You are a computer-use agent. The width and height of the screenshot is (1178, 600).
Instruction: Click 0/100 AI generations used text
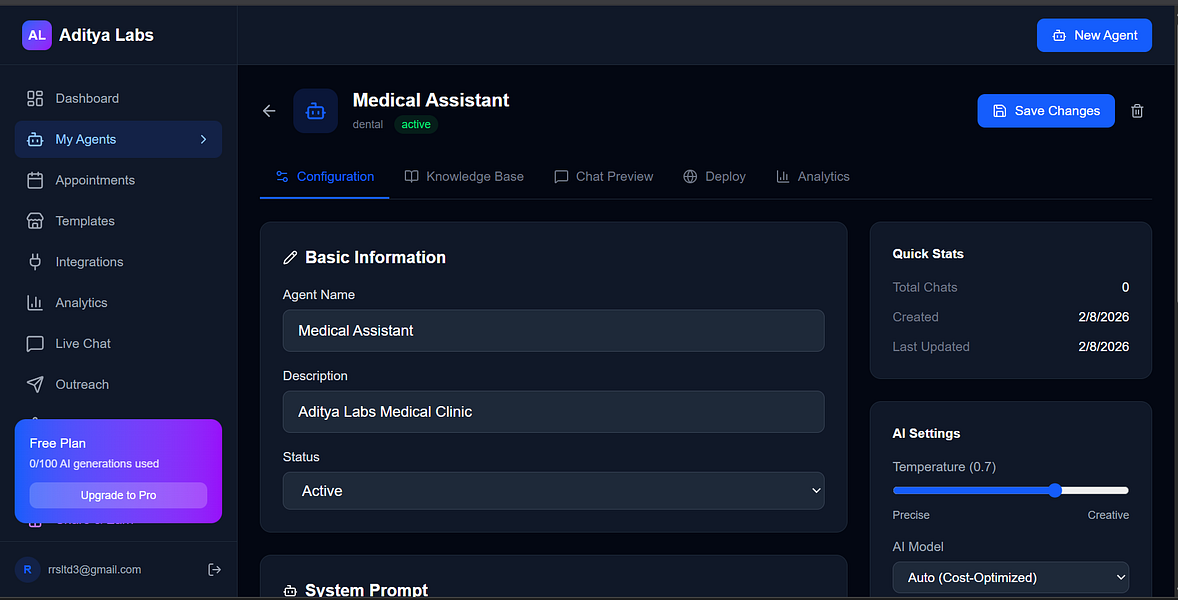[94, 464]
